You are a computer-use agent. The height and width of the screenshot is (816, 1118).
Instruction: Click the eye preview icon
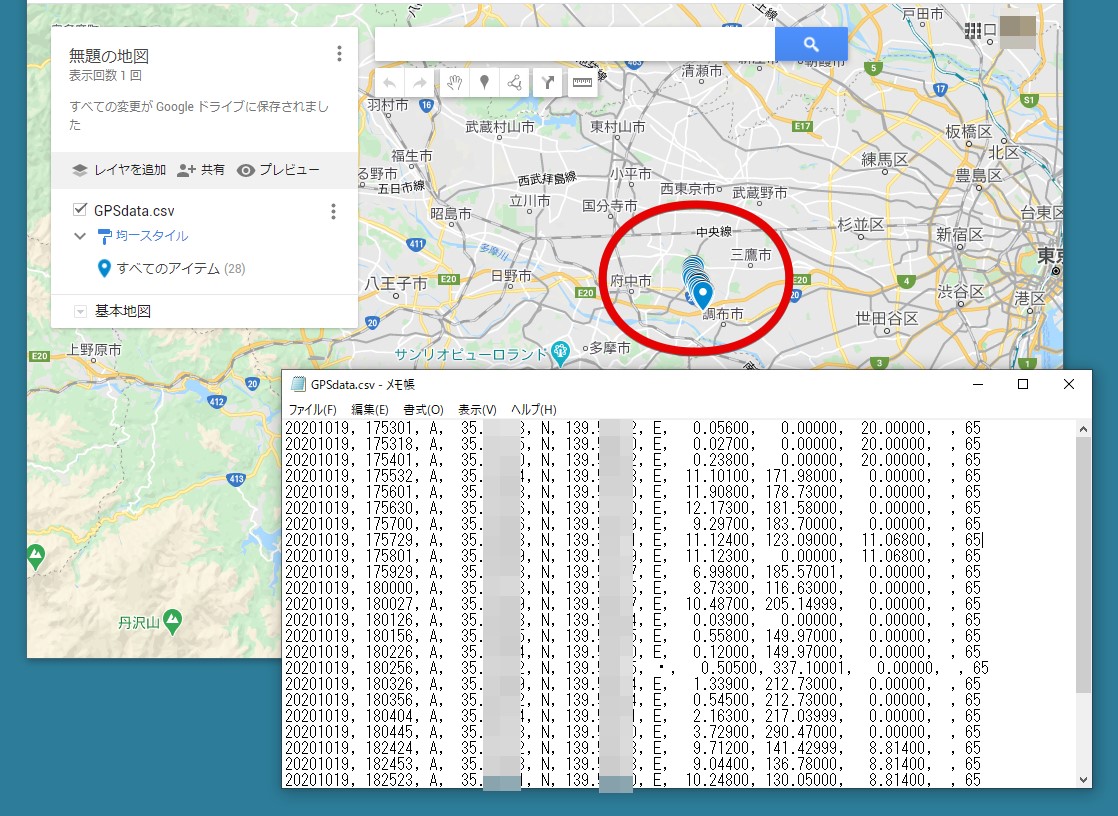[246, 170]
